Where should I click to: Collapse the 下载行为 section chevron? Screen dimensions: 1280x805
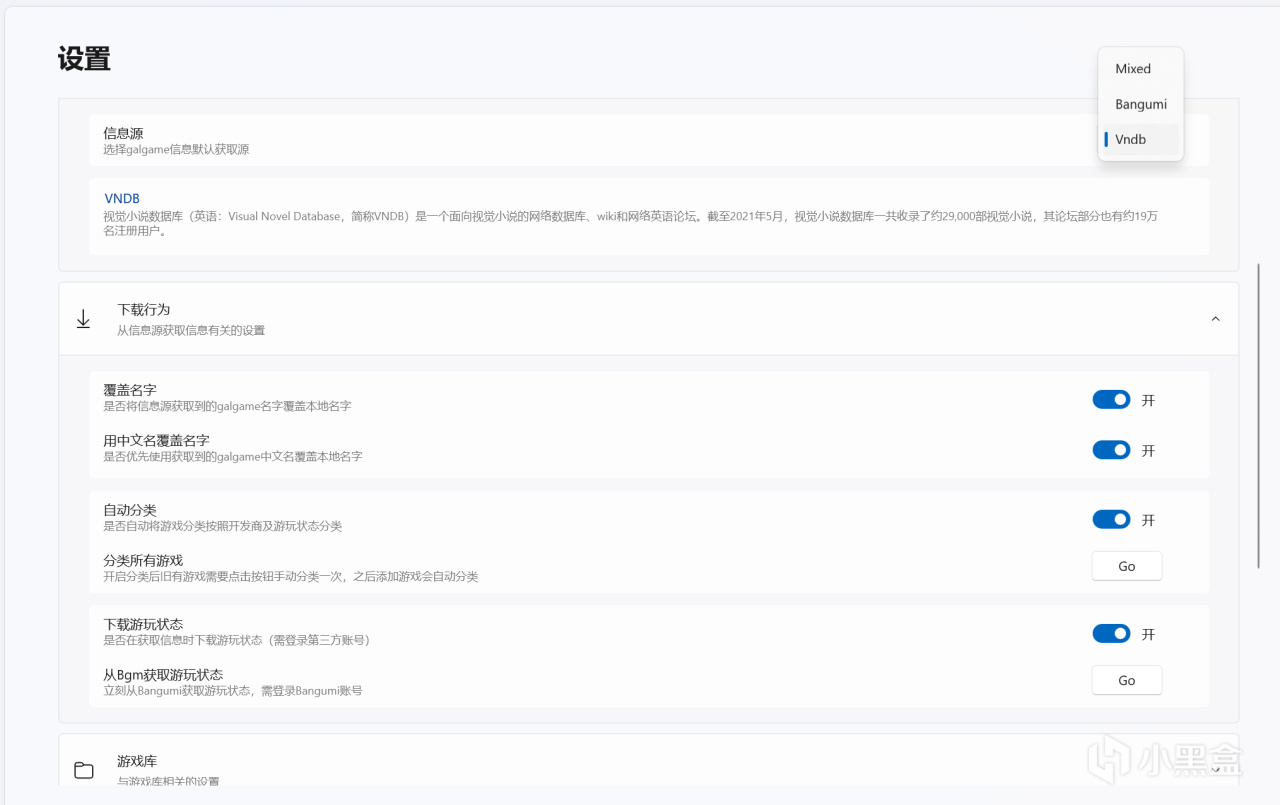tap(1215, 319)
